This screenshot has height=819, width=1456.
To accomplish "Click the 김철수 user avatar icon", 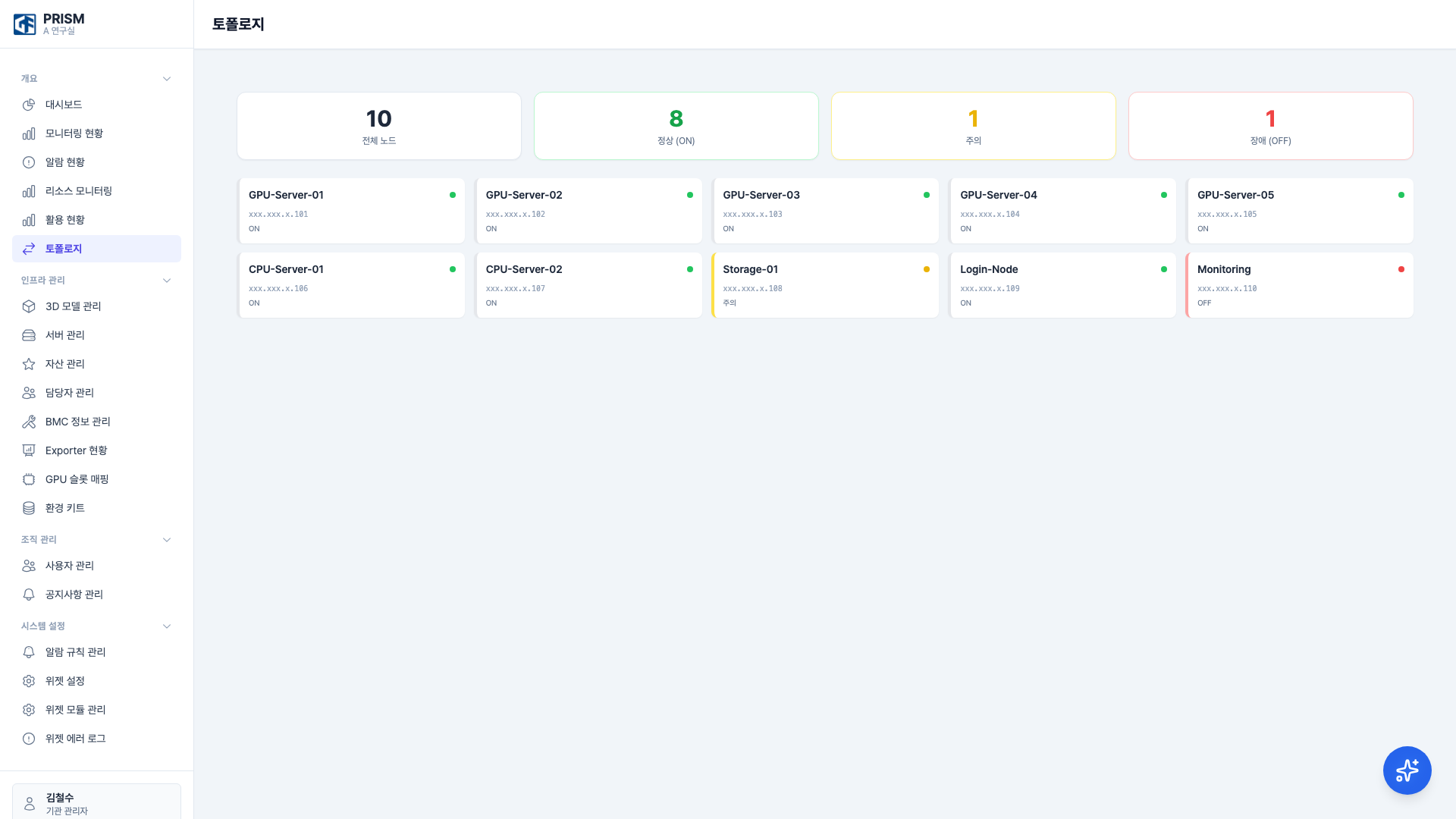I will point(30,804).
